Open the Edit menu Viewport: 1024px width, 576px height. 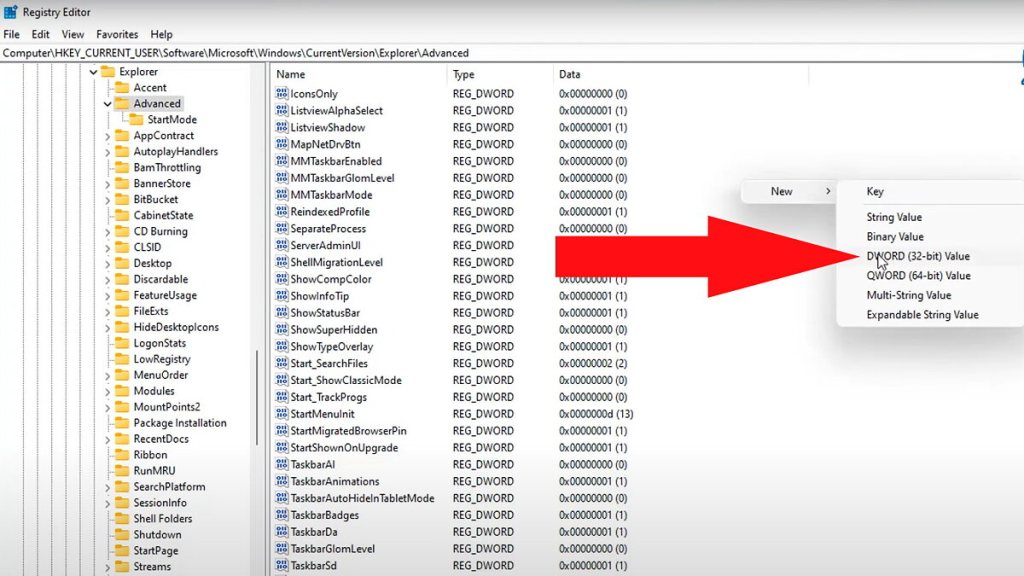pyautogui.click(x=40, y=34)
